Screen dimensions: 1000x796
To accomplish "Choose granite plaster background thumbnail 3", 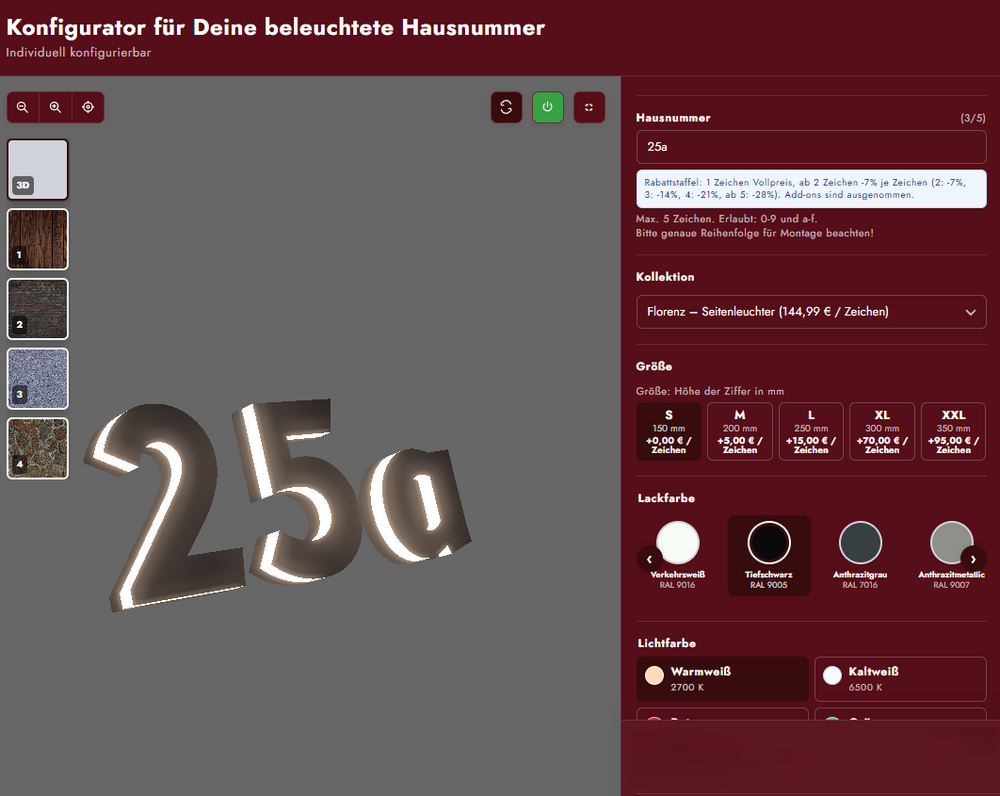I will [38, 378].
